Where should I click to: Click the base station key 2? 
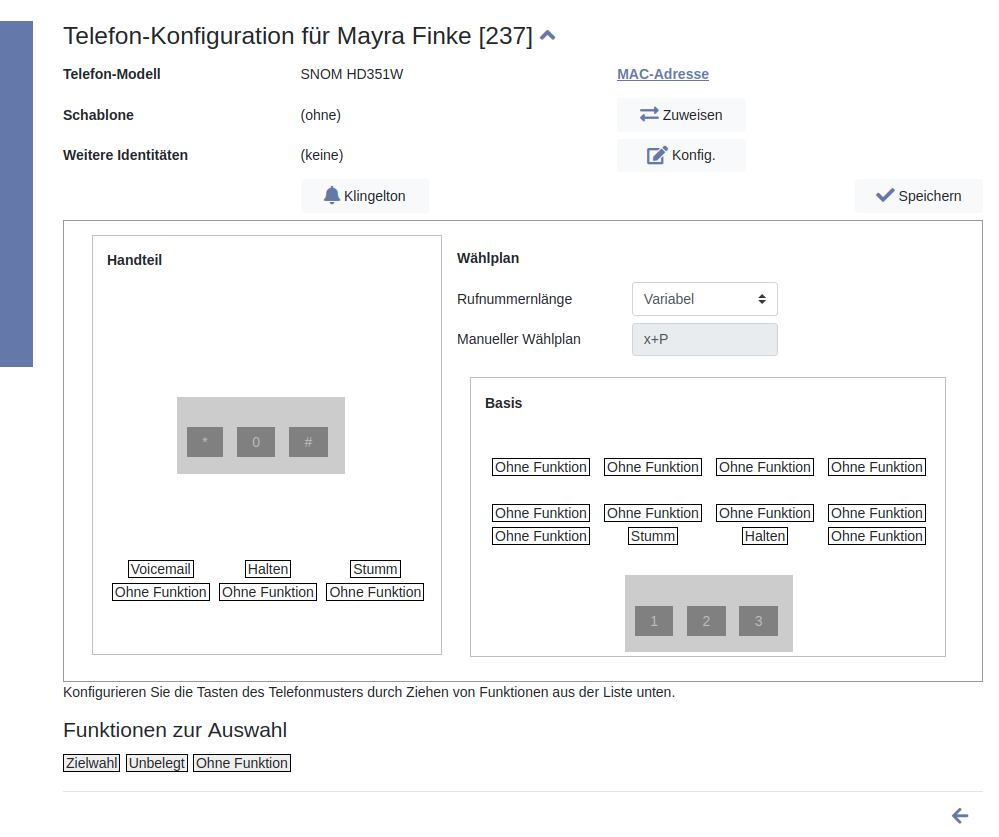(x=706, y=621)
